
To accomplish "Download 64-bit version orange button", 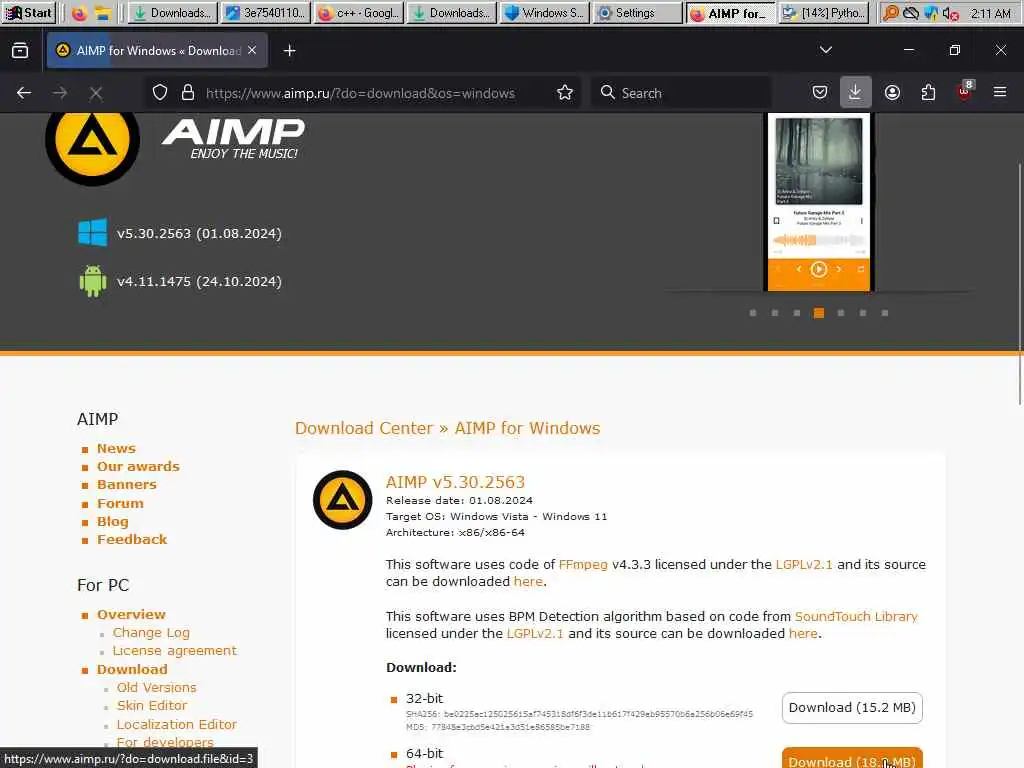I will [x=852, y=759].
